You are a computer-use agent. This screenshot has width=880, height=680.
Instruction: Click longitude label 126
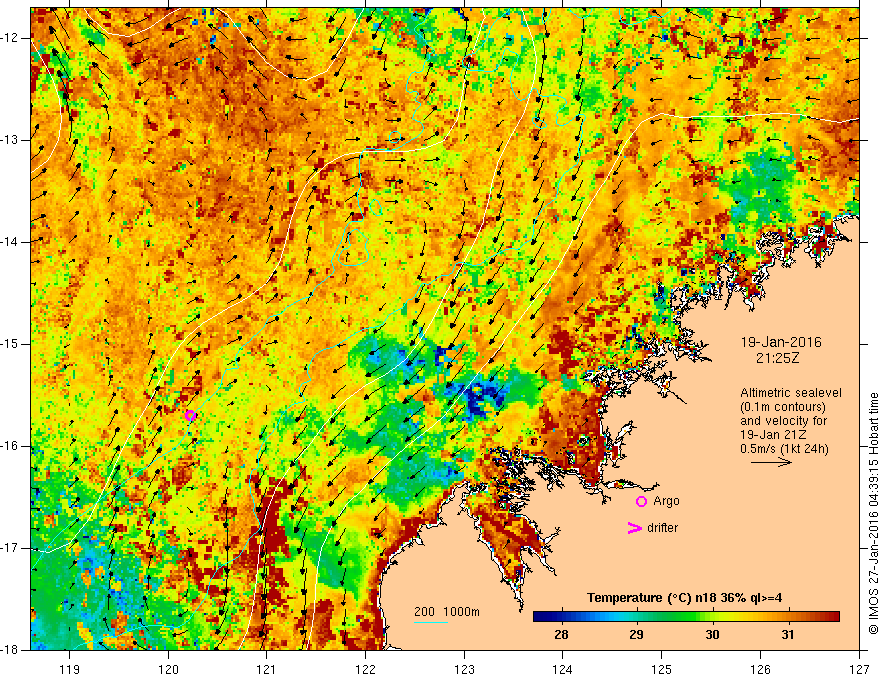760,669
